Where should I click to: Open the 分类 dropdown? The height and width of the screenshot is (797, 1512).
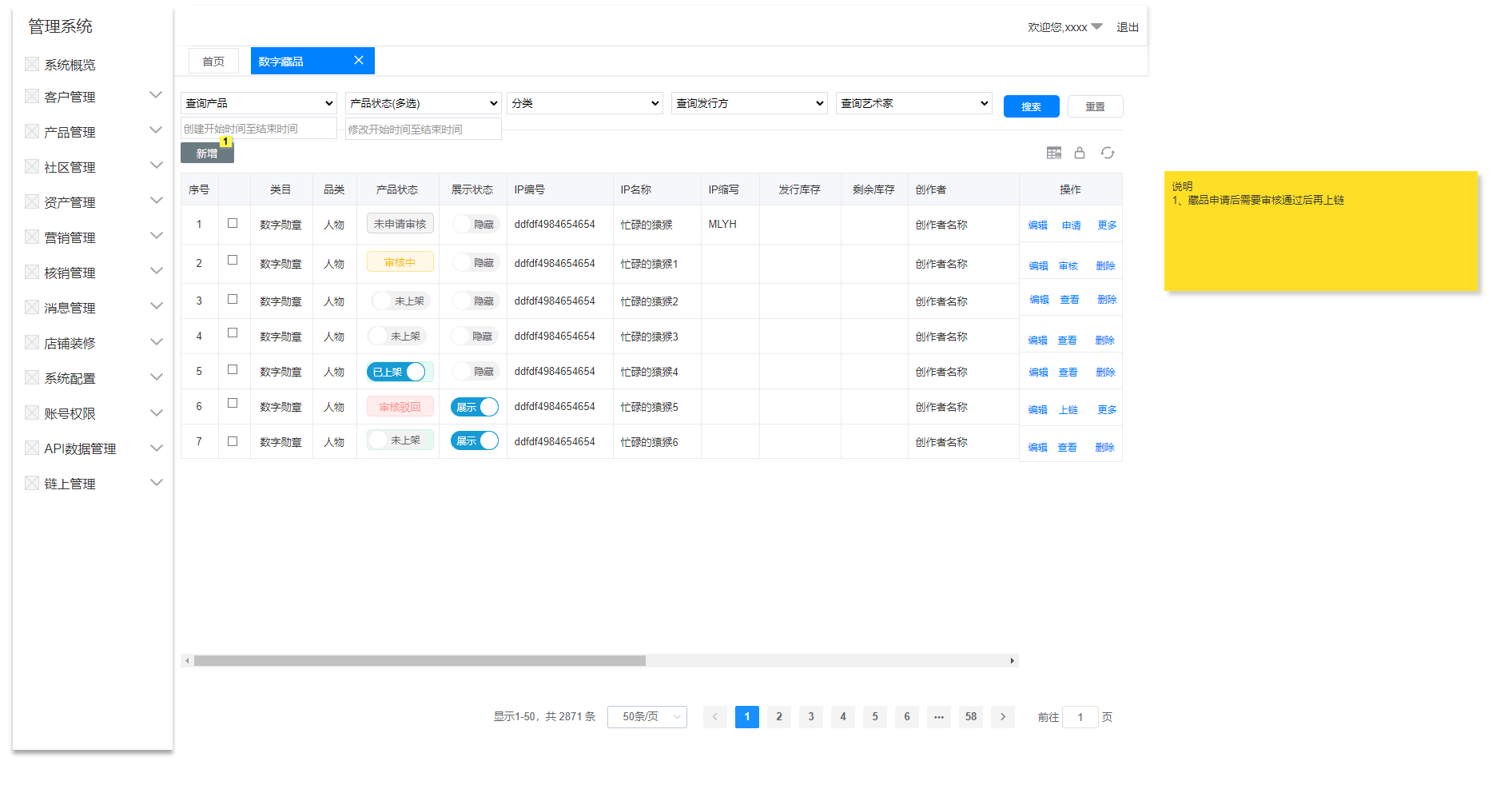click(x=585, y=103)
